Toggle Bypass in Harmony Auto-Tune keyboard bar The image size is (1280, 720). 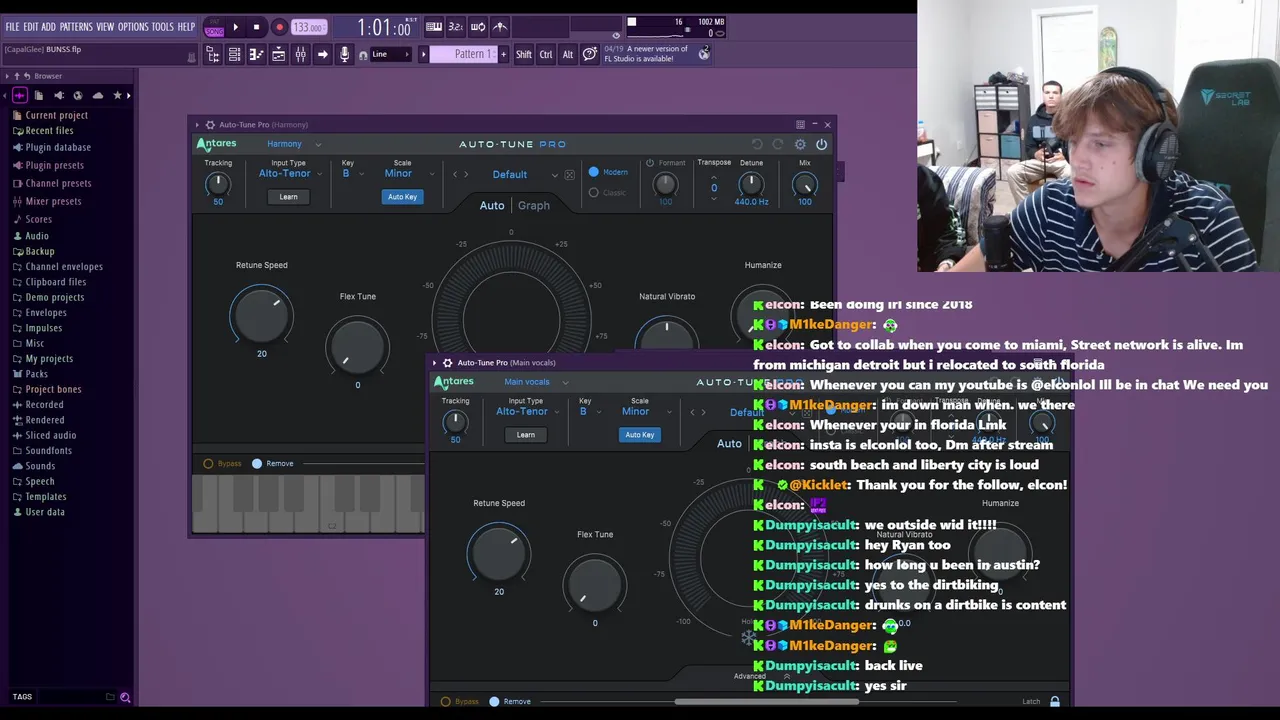(209, 463)
